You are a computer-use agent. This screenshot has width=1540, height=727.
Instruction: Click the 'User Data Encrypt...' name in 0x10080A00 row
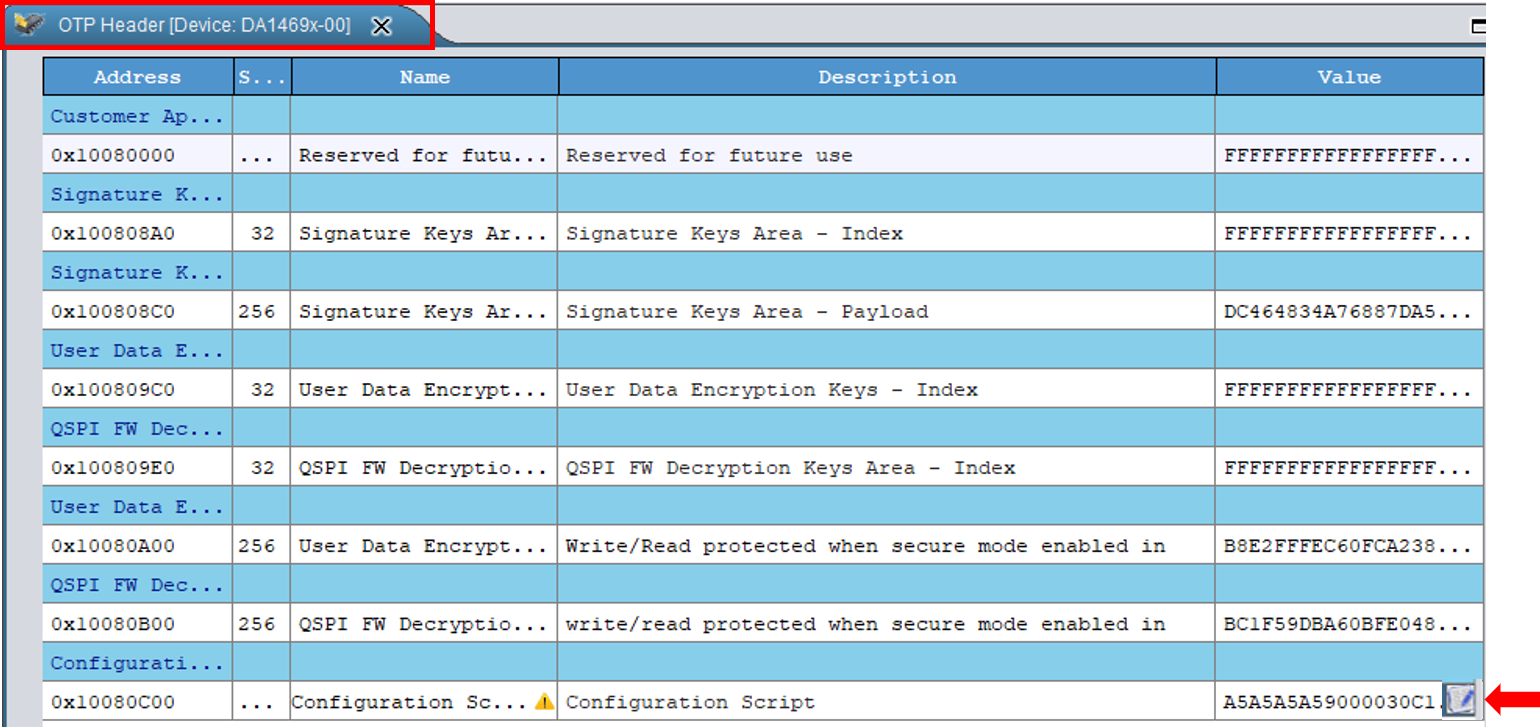pyautogui.click(x=423, y=545)
